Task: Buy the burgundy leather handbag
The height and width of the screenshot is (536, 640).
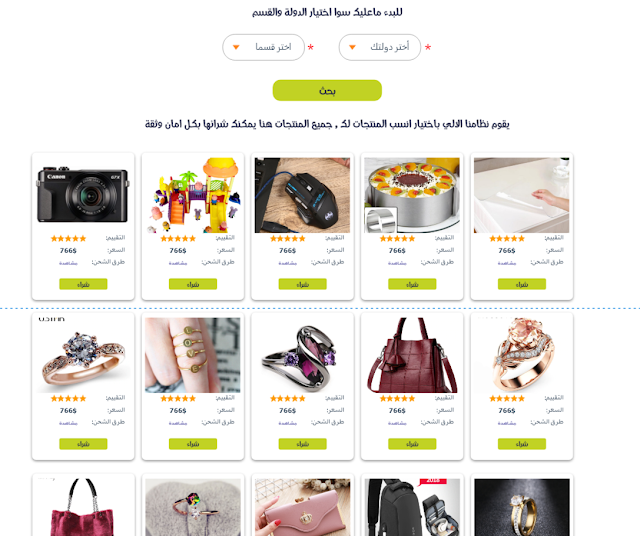Action: [x=412, y=444]
